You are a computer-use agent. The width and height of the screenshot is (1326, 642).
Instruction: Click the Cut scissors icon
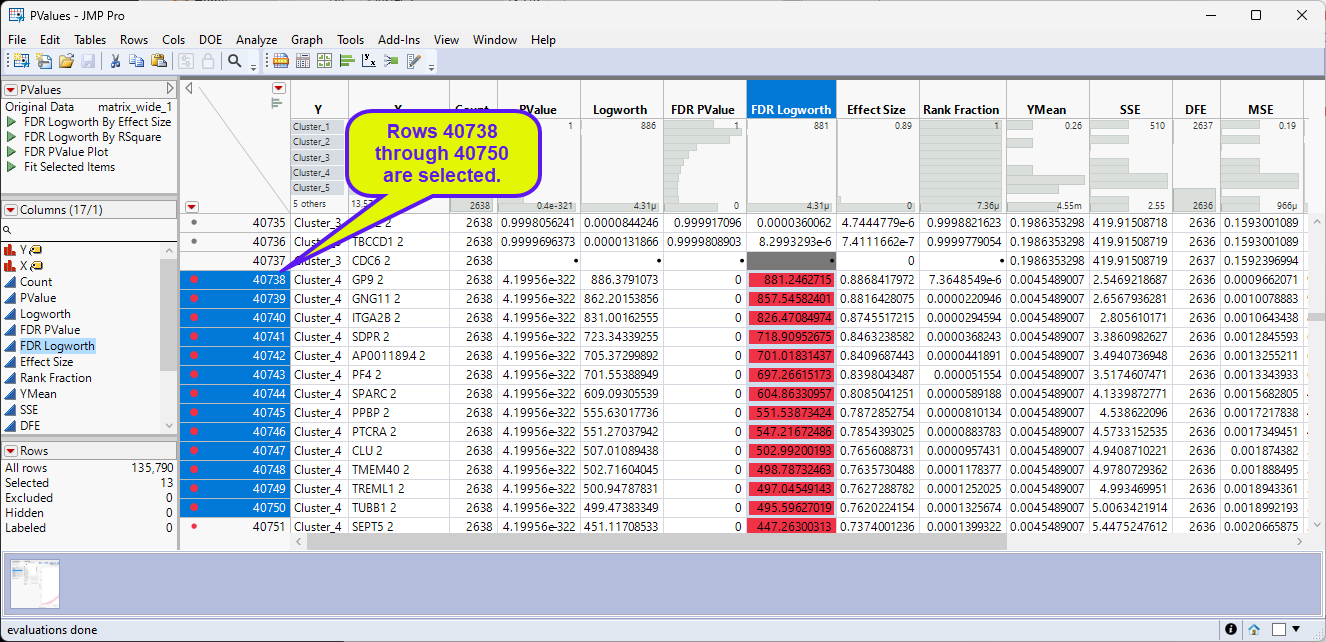click(x=115, y=61)
